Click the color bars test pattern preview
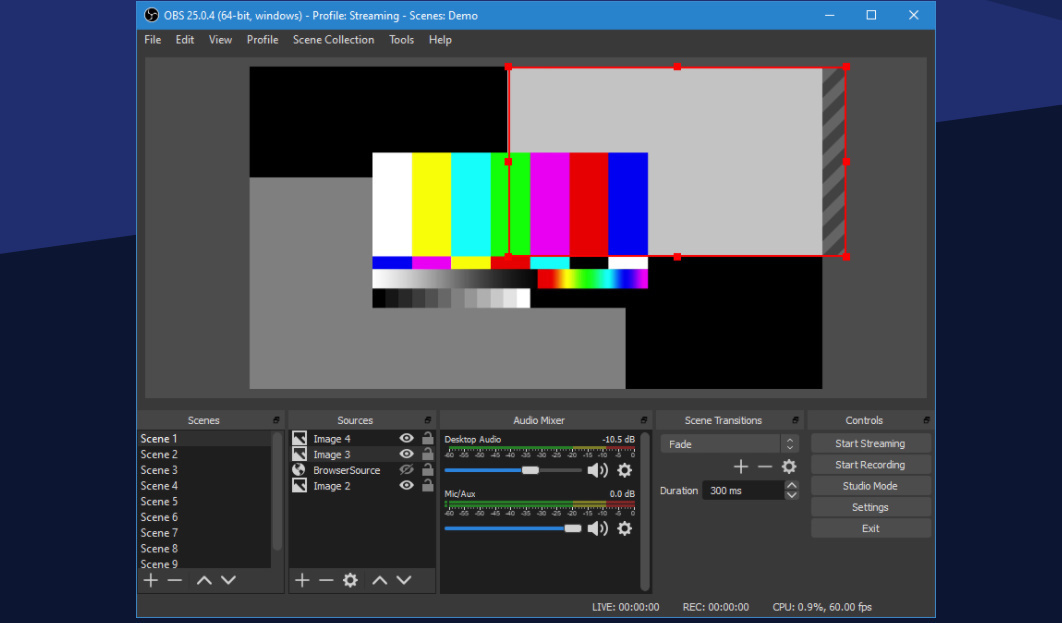Image resolution: width=1062 pixels, height=623 pixels. pyautogui.click(x=510, y=230)
